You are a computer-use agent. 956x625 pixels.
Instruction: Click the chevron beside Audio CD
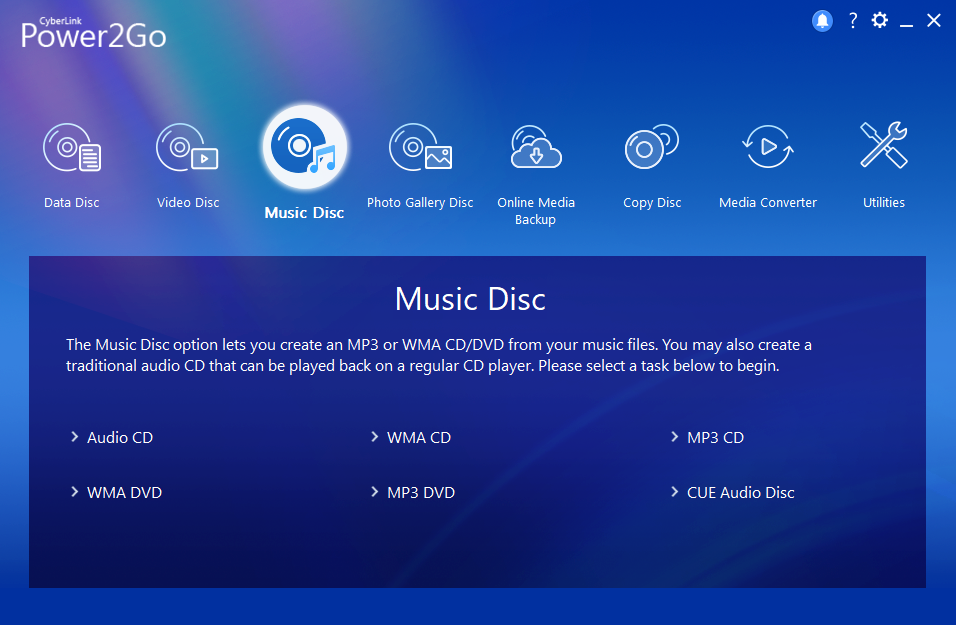tap(74, 437)
